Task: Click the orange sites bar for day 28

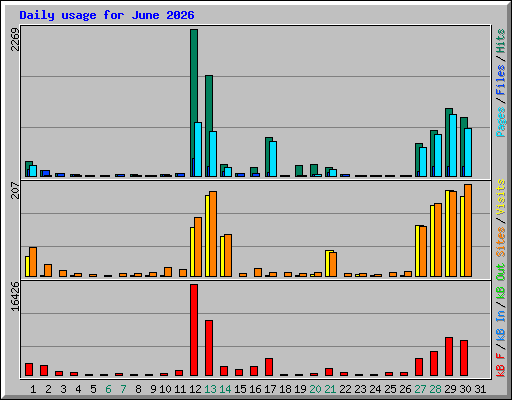Action: pyautogui.click(x=438, y=240)
